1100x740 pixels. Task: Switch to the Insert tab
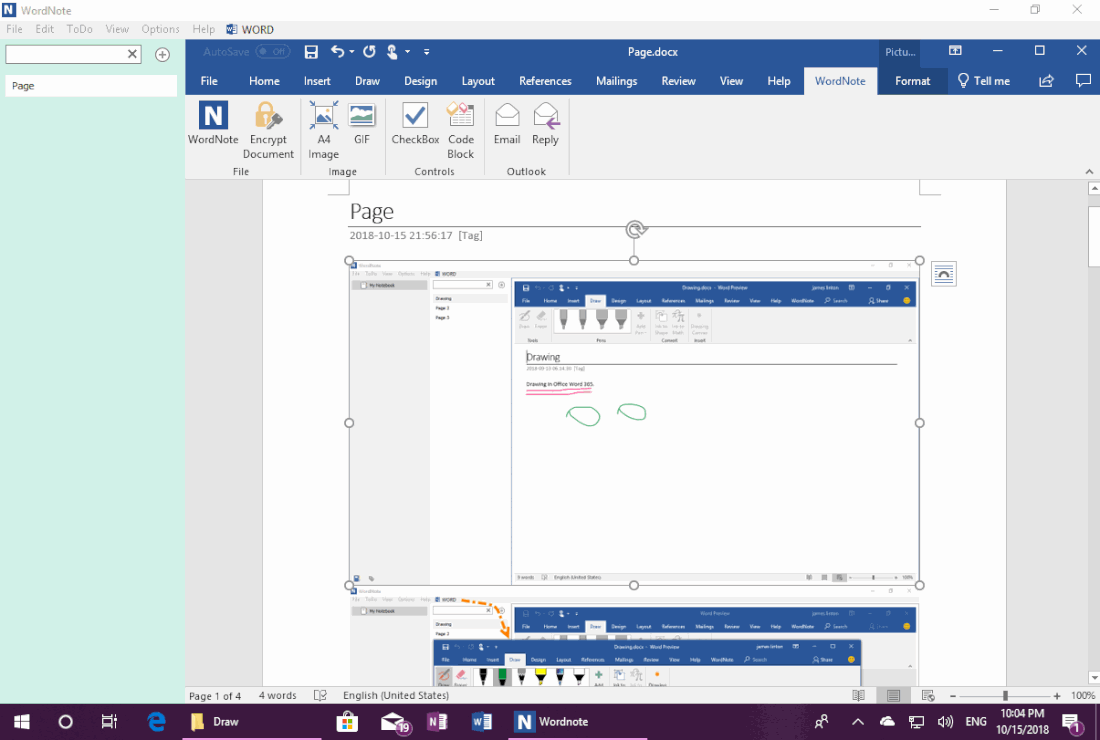tap(317, 81)
